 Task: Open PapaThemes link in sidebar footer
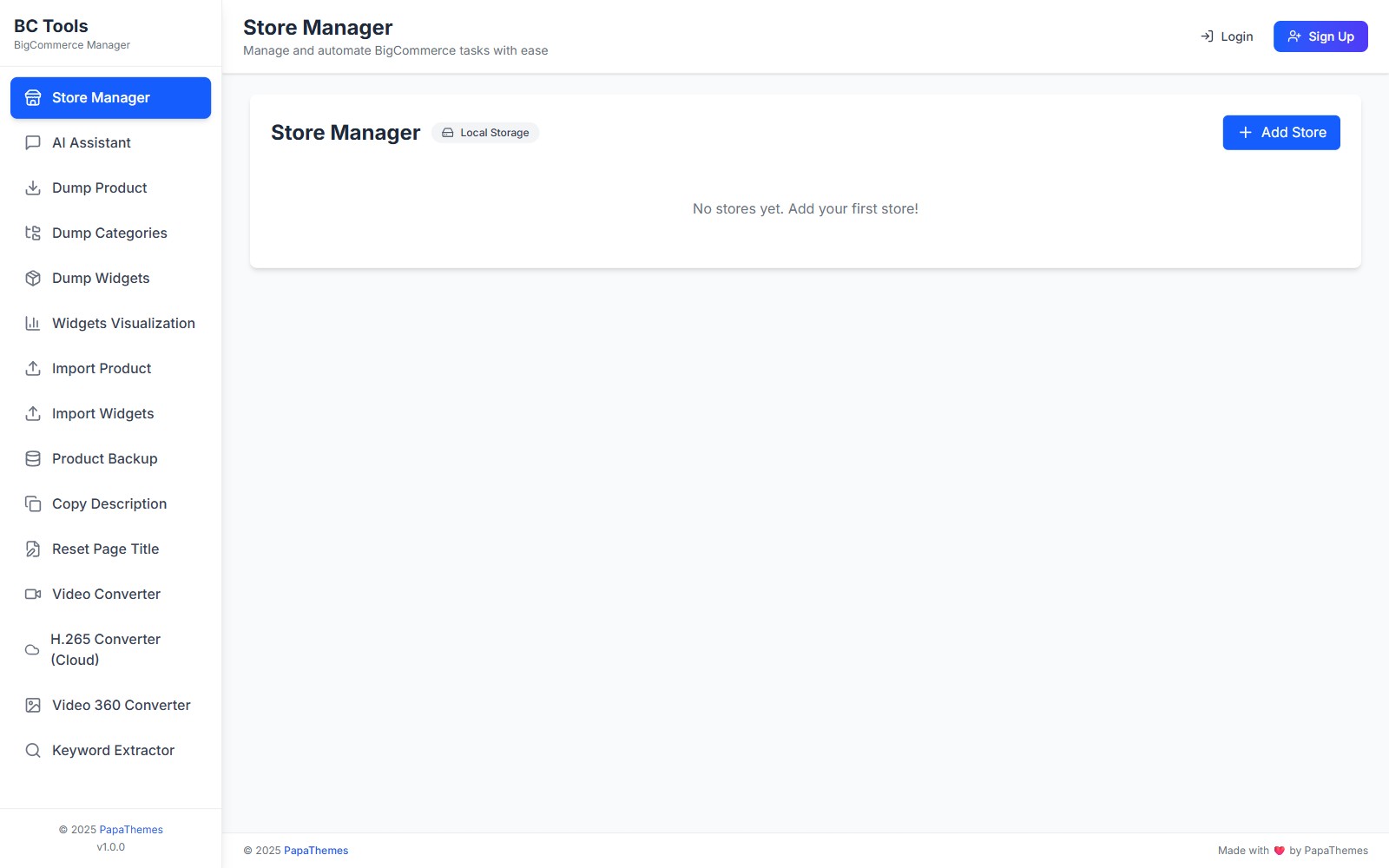click(x=131, y=830)
